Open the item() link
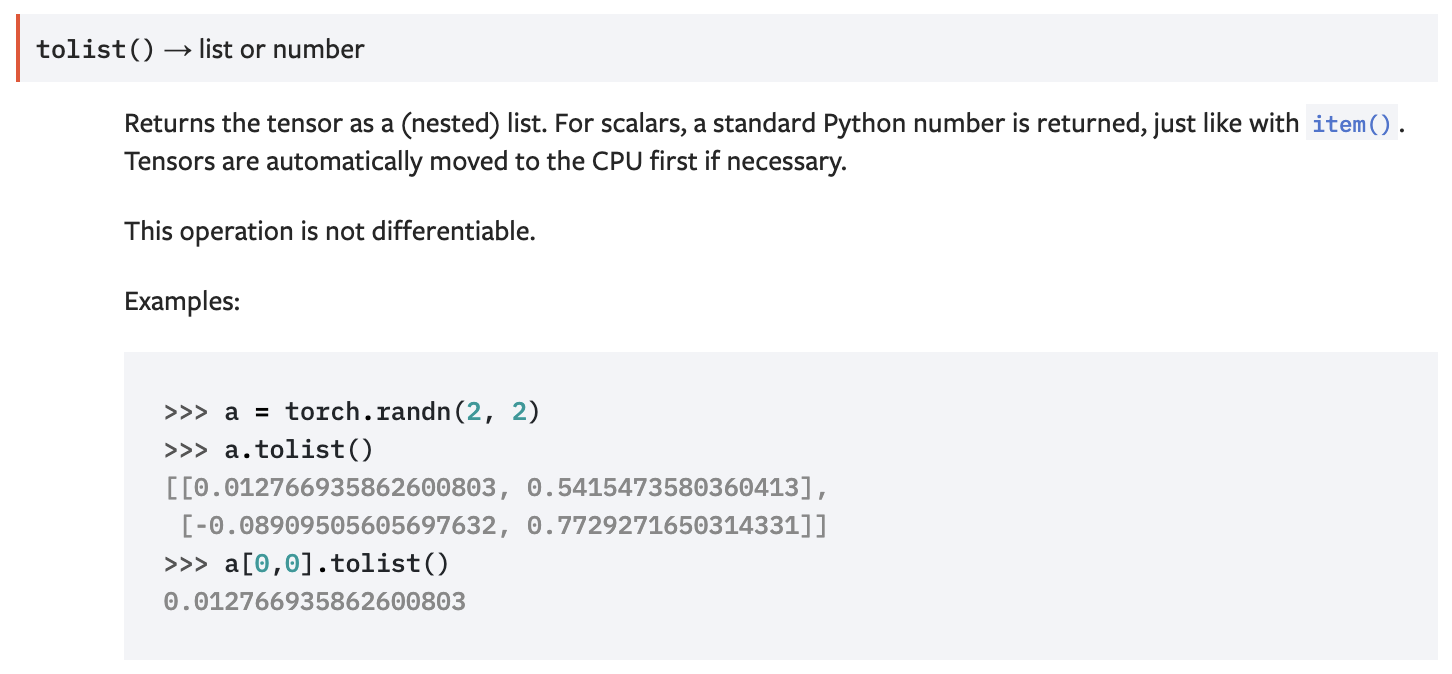This screenshot has width=1452, height=674. click(x=1351, y=125)
